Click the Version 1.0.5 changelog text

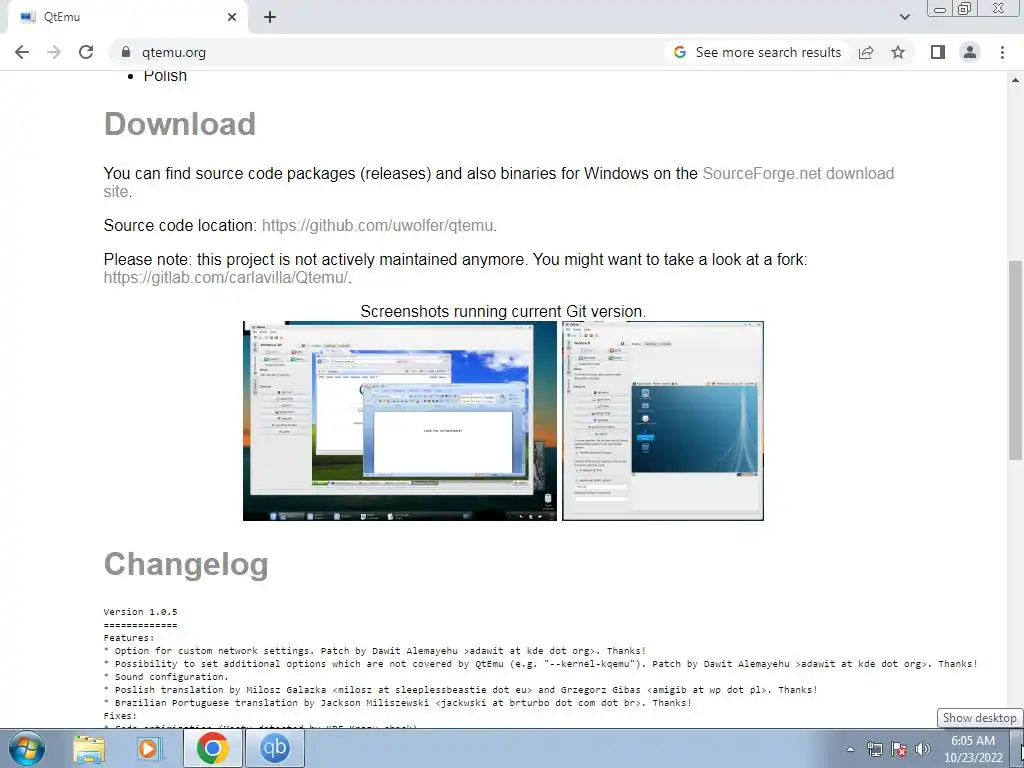(140, 612)
